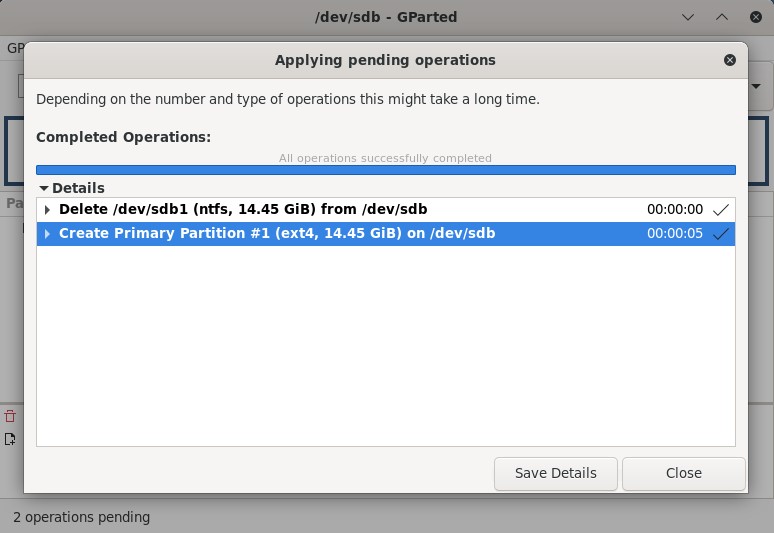Click the red trash icon in pending operations list

pos(10,417)
